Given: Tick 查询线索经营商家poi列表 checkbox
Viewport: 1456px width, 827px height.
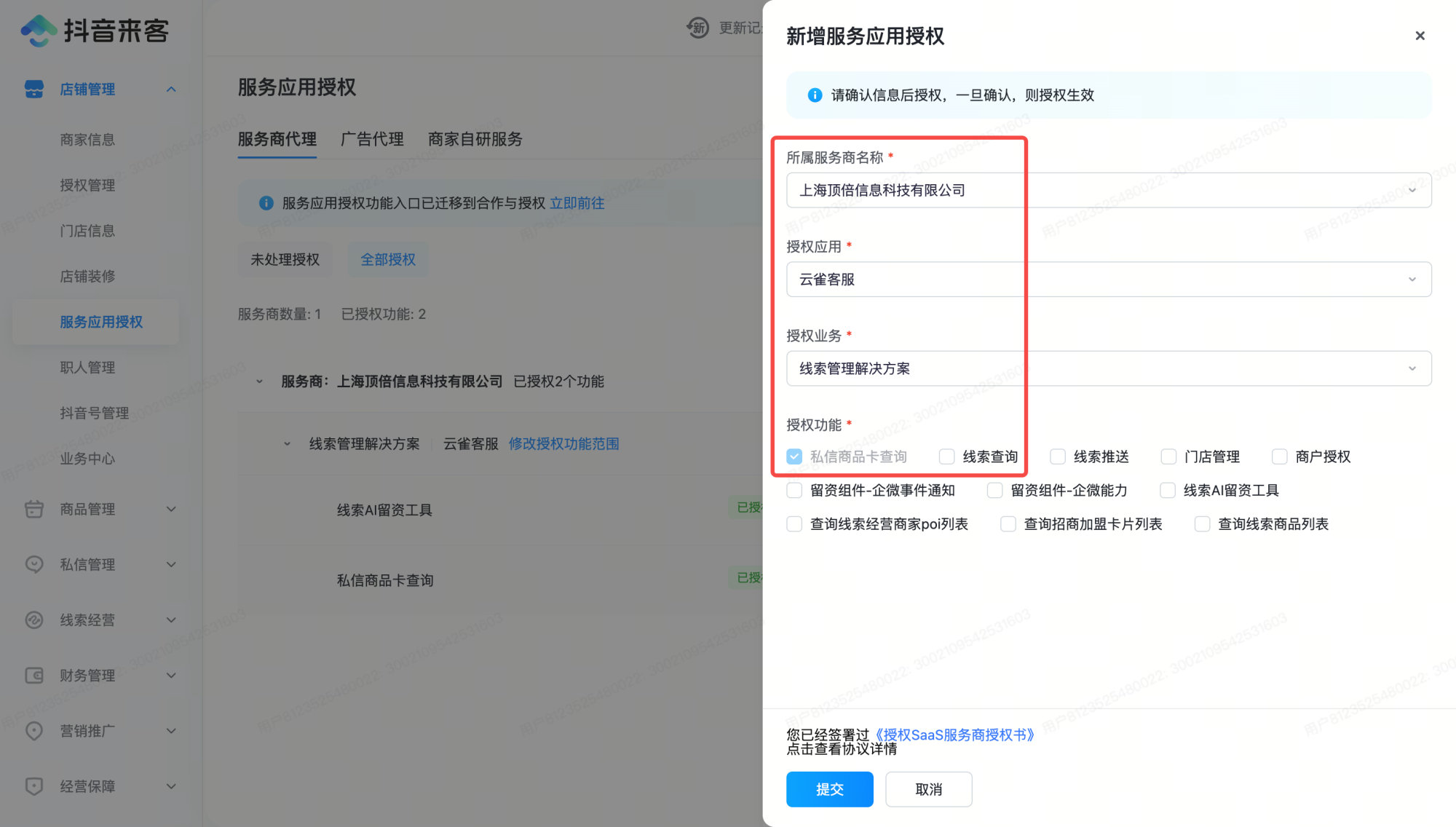Looking at the screenshot, I should (x=794, y=524).
